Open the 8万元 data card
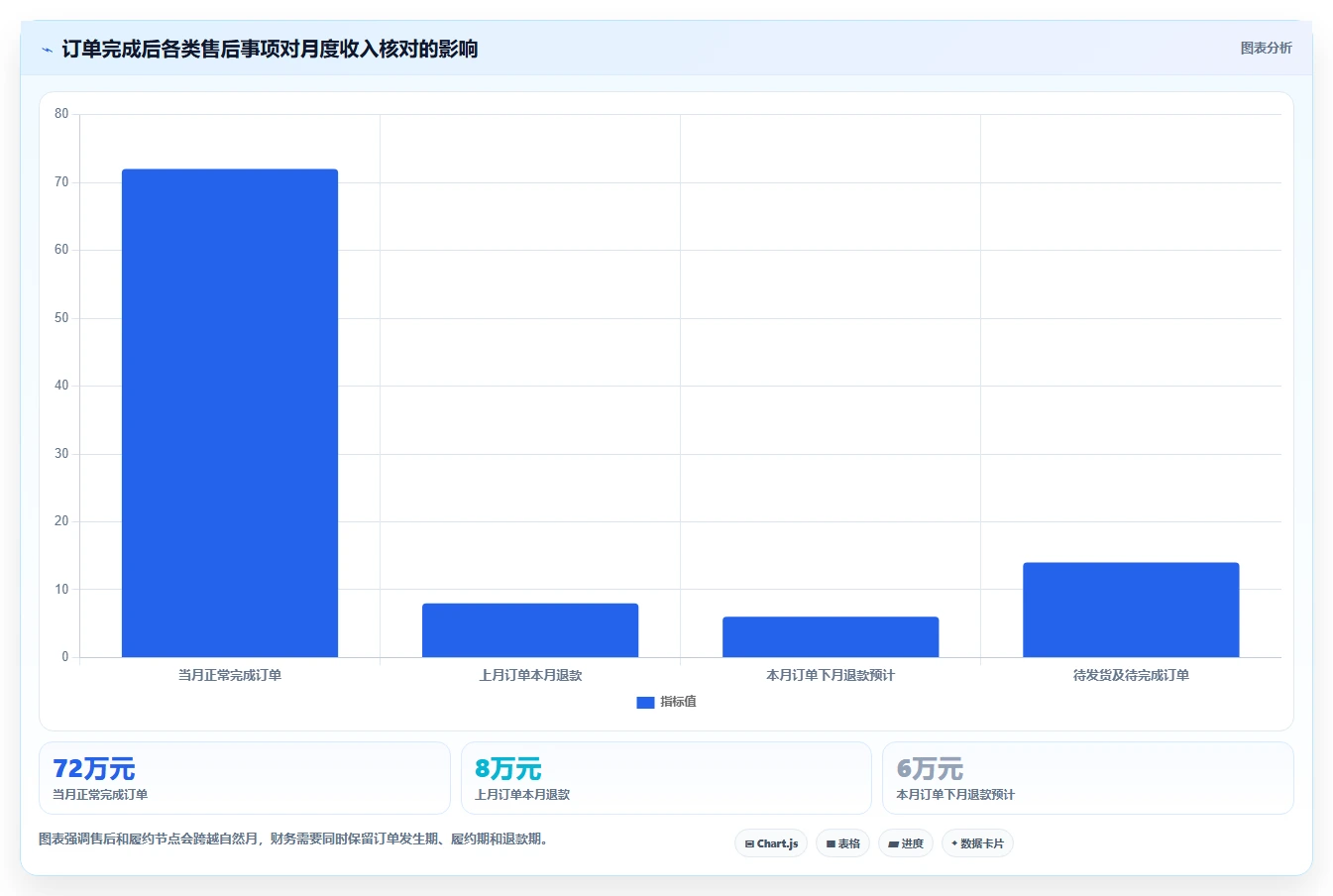1333x896 pixels. [666, 778]
